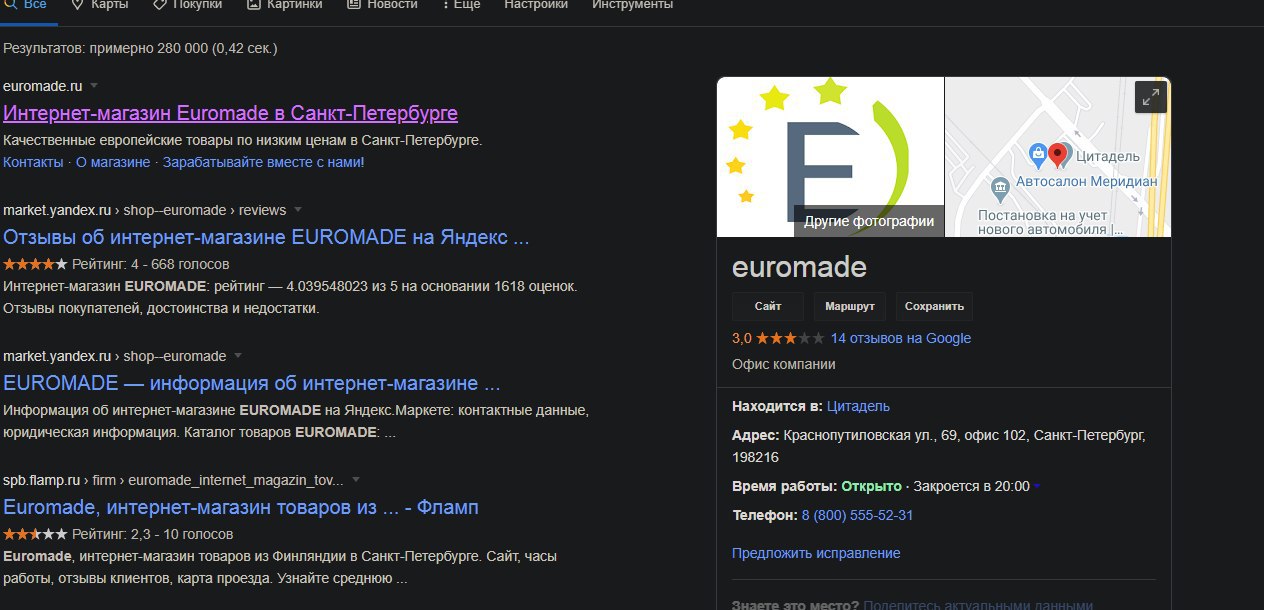Click the Адрес: Краснопутиловская ул., 69 text

click(939, 446)
